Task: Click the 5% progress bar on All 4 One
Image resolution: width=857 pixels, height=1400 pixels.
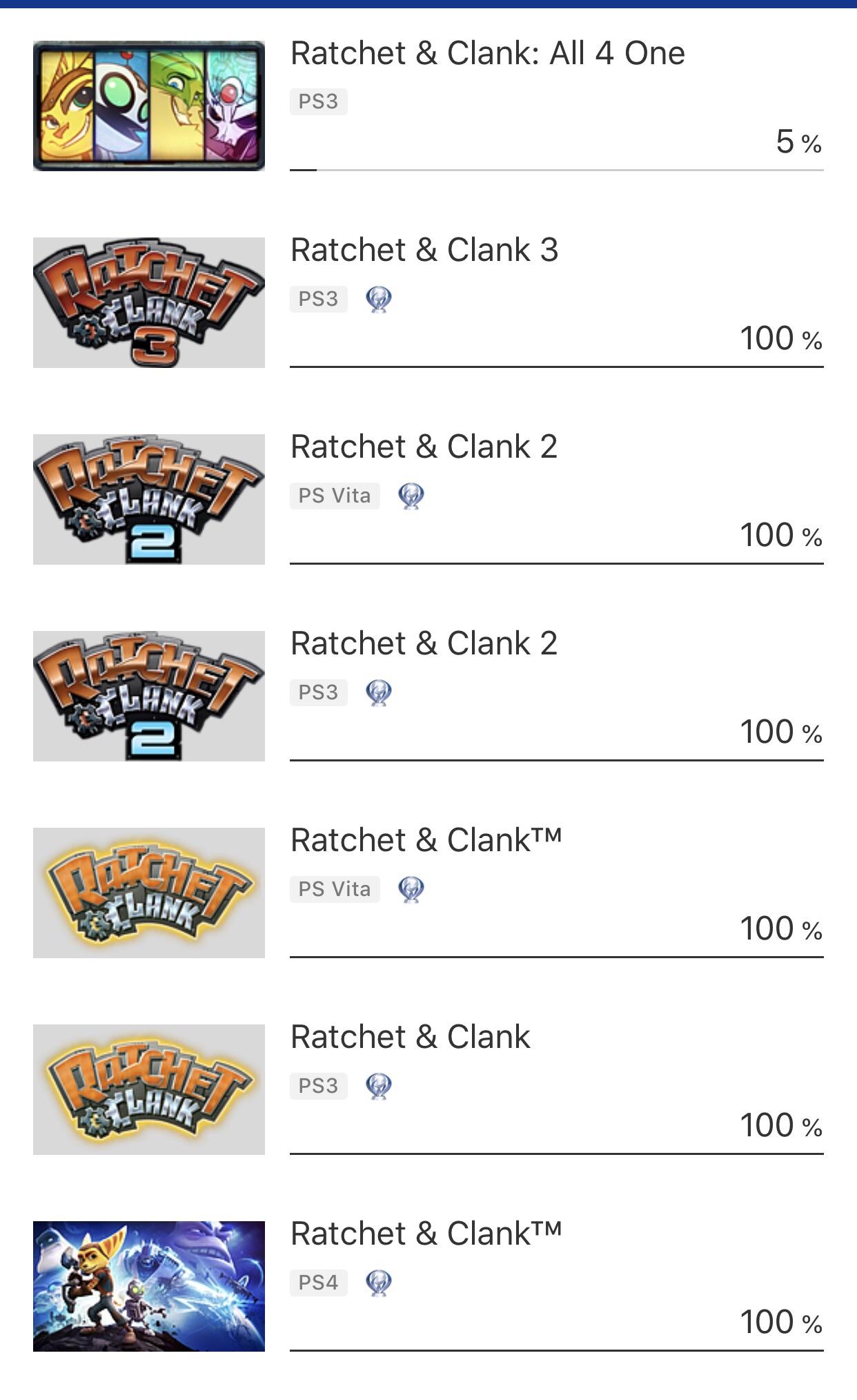Action: tap(557, 168)
